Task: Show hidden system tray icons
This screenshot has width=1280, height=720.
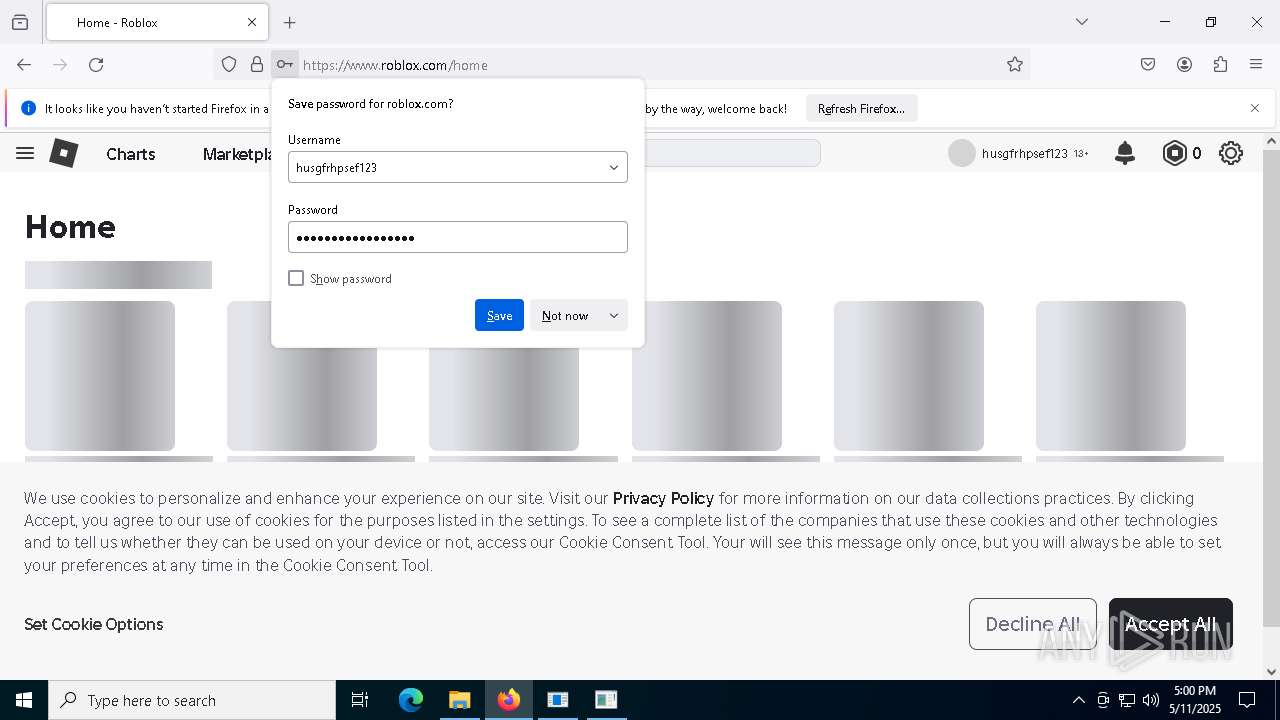Action: pos(1078,700)
